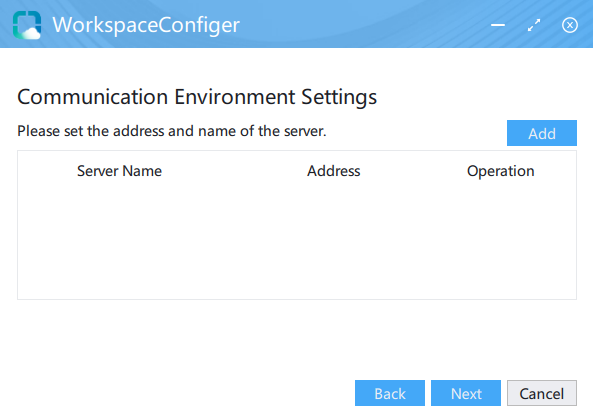Return to previous step with Back
593x415 pixels.
pyautogui.click(x=390, y=393)
